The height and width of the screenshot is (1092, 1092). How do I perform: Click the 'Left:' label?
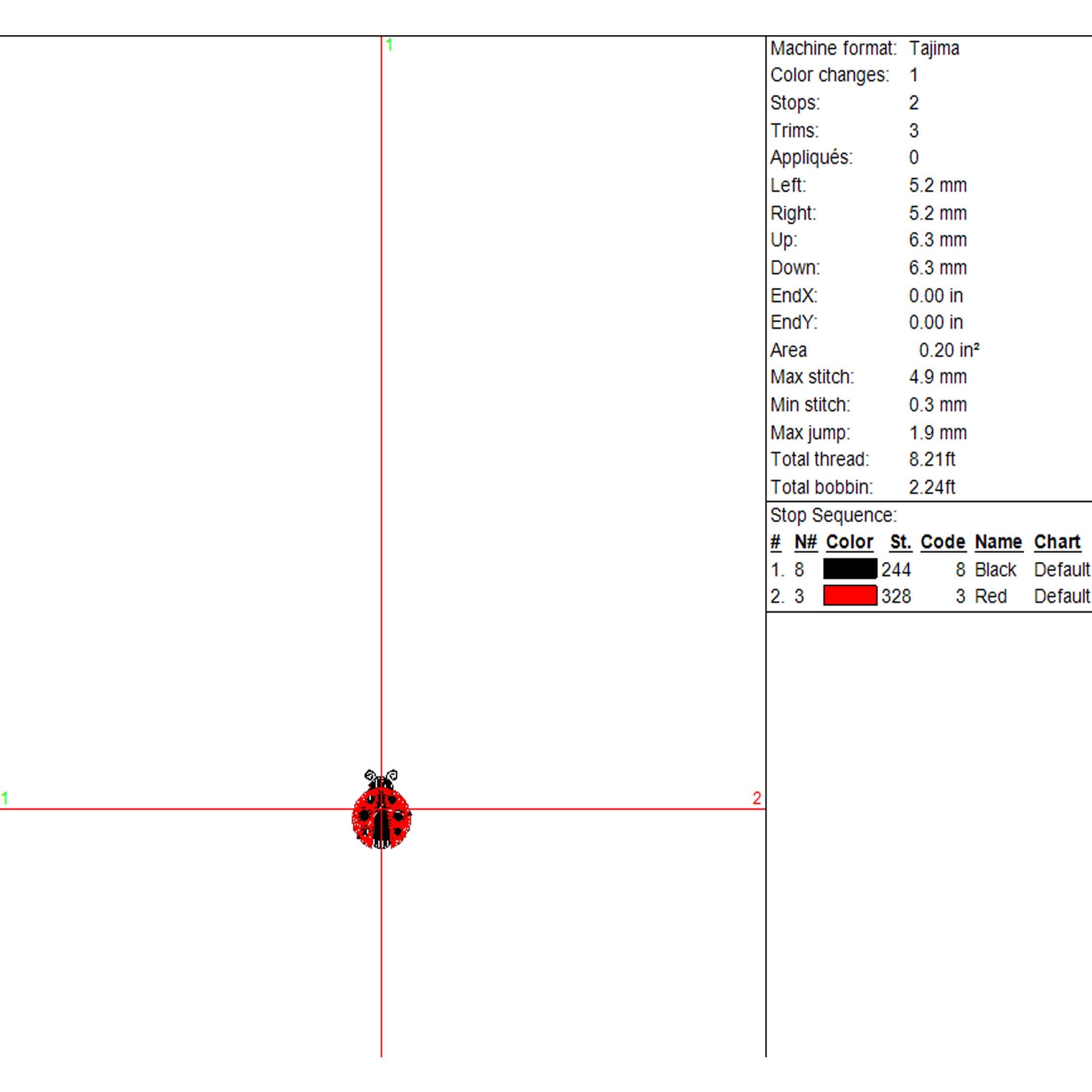pyautogui.click(x=788, y=185)
